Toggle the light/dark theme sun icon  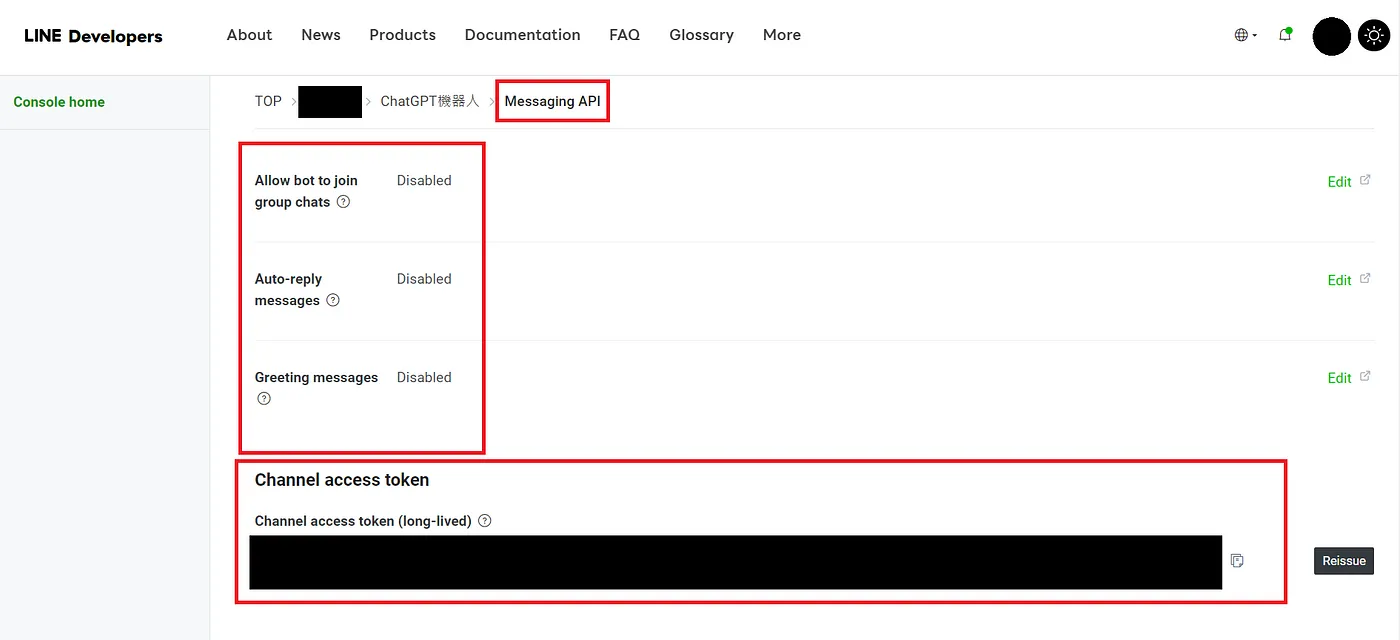1374,36
